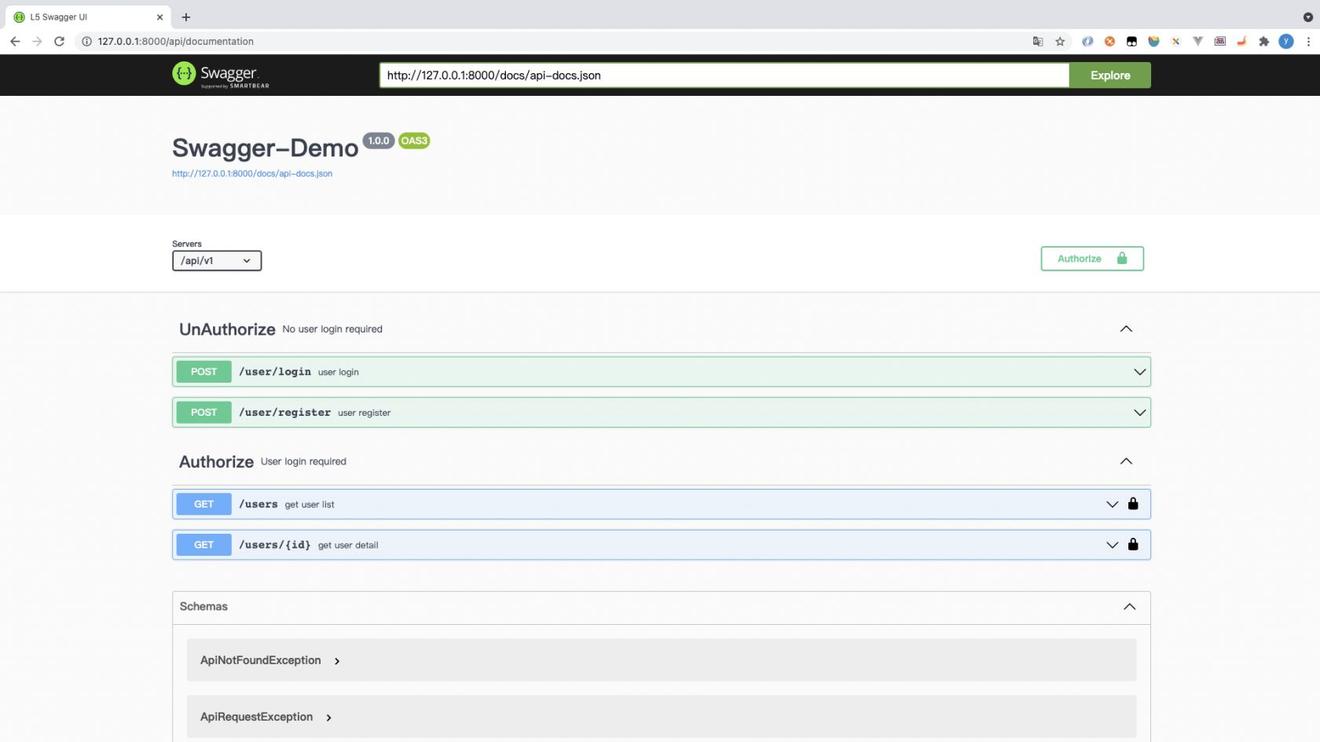Click the lock icon on GET /users

click(x=1133, y=504)
